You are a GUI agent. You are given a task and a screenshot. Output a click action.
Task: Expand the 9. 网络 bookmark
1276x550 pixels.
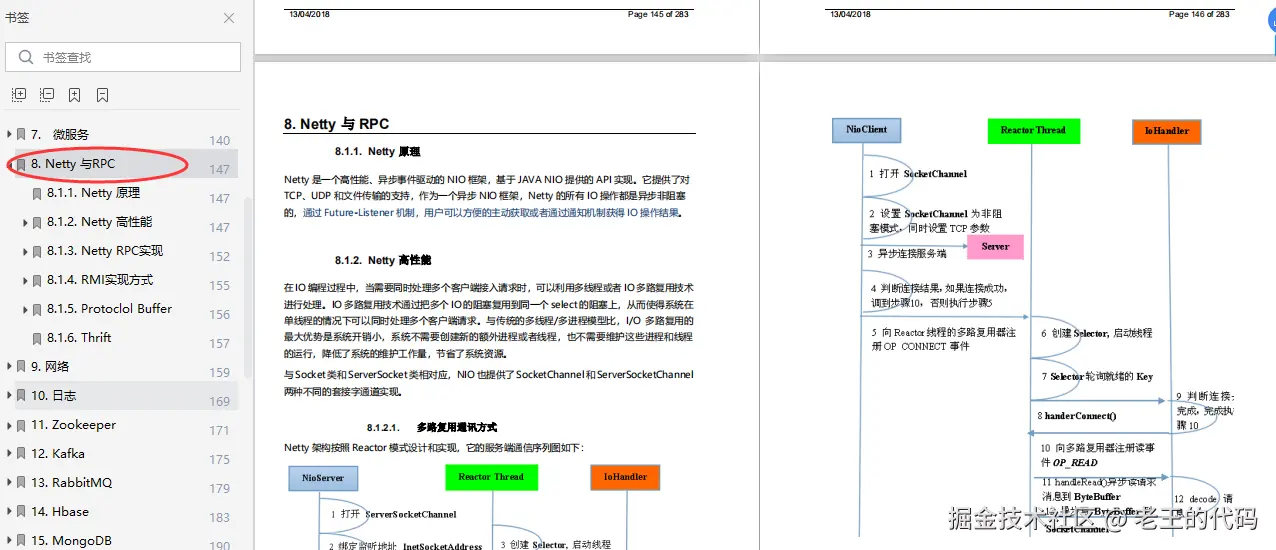pos(9,366)
